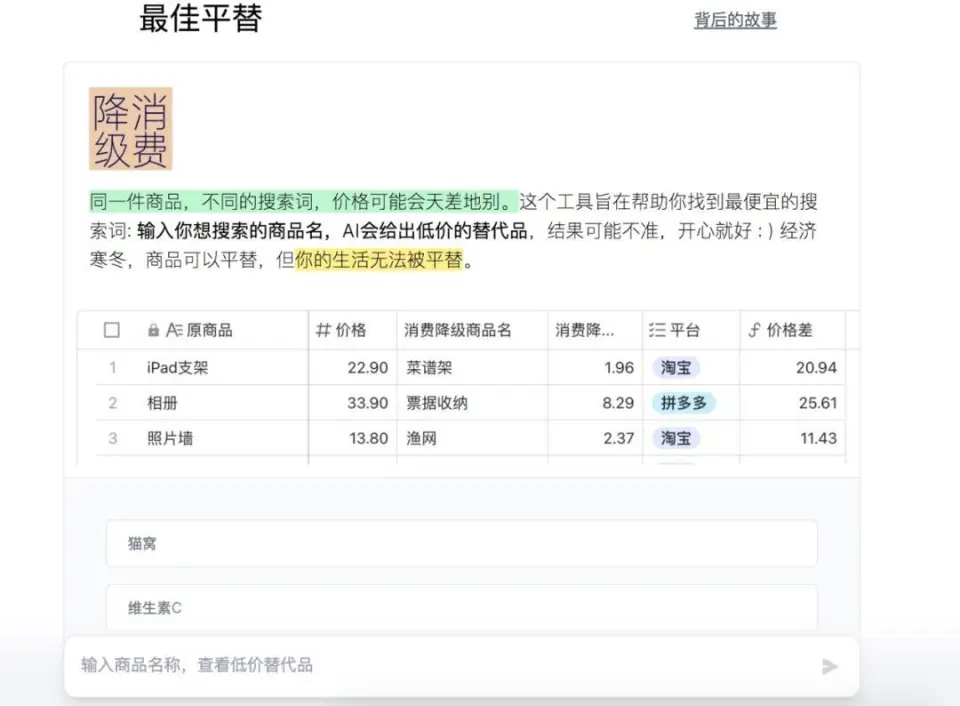Click the send arrow icon
This screenshot has height=706, width=960.
pyautogui.click(x=829, y=666)
